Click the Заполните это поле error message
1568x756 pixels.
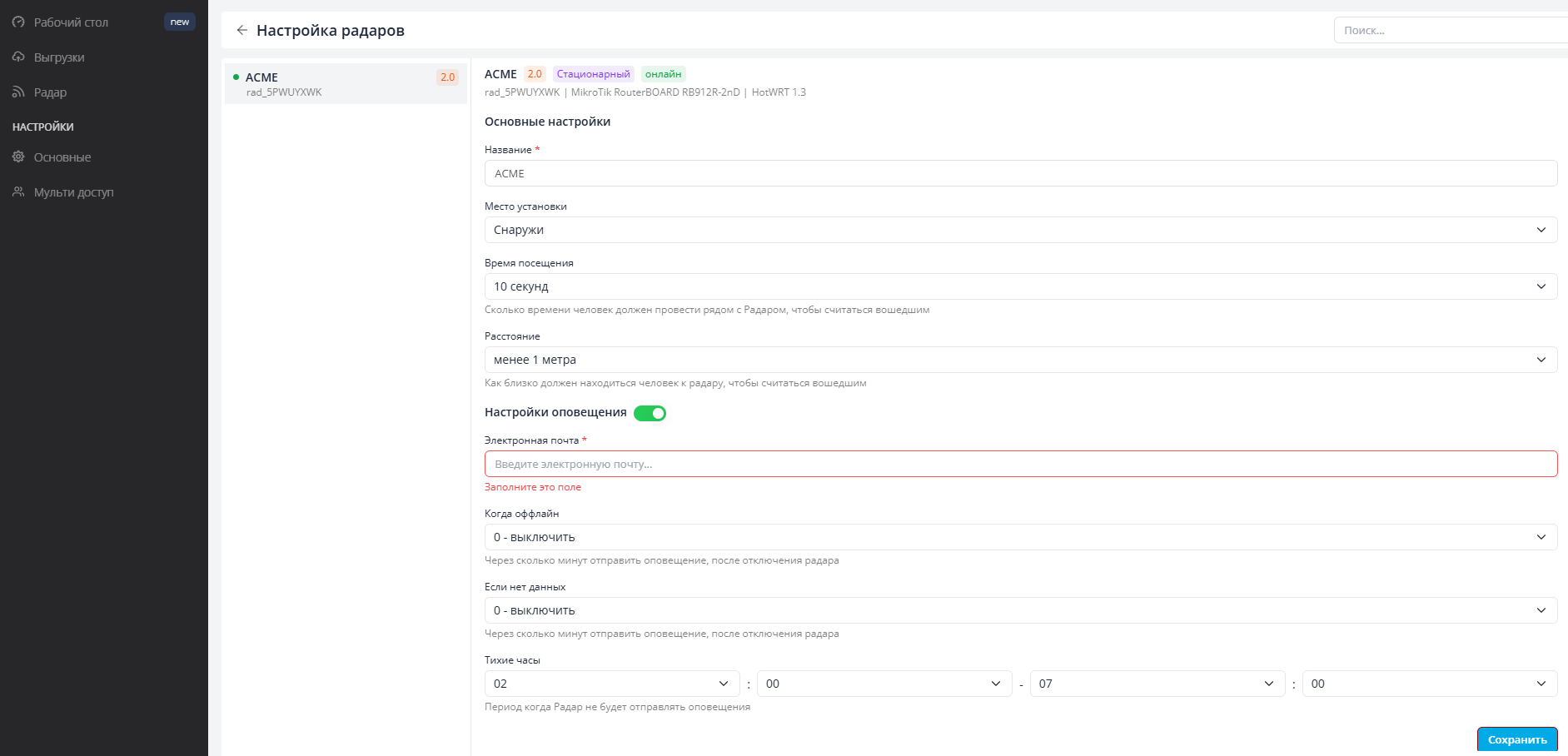tap(533, 487)
